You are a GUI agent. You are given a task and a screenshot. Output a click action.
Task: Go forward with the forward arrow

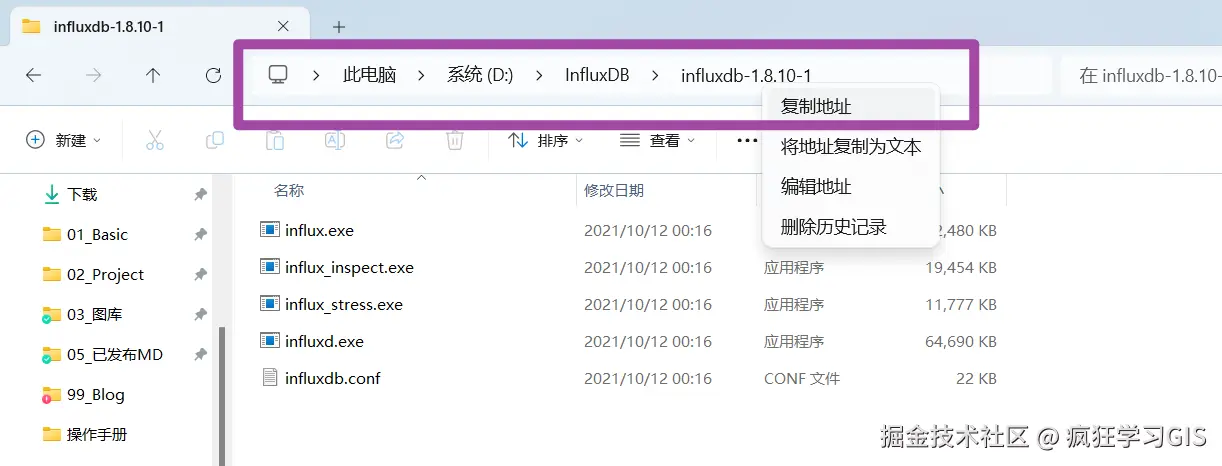pos(93,75)
